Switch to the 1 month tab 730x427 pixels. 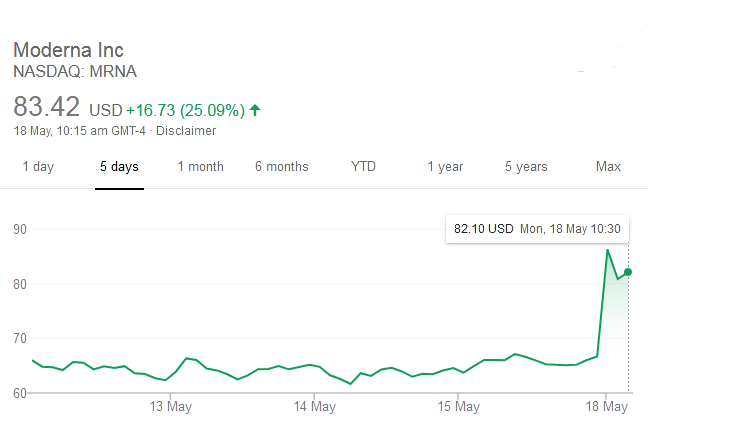click(200, 167)
